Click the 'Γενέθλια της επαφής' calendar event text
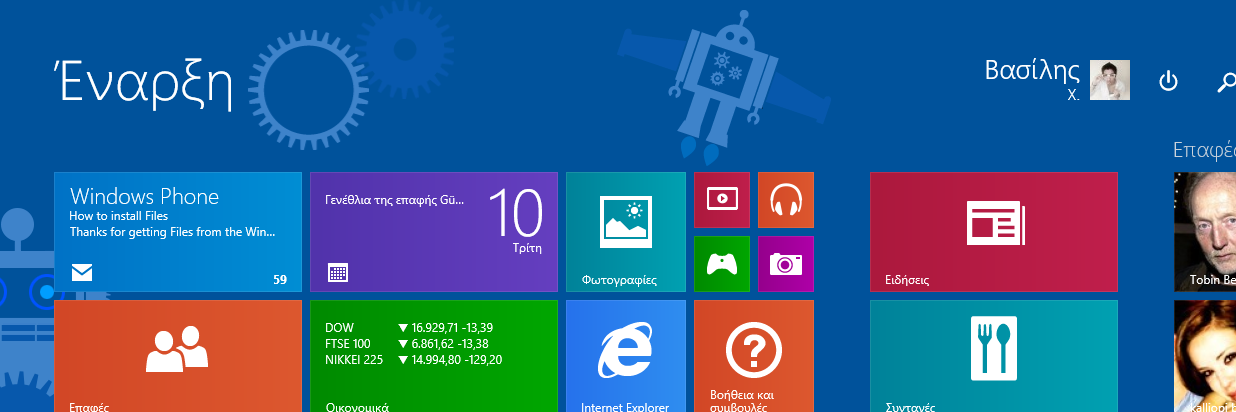The width and height of the screenshot is (1236, 412). [x=395, y=200]
